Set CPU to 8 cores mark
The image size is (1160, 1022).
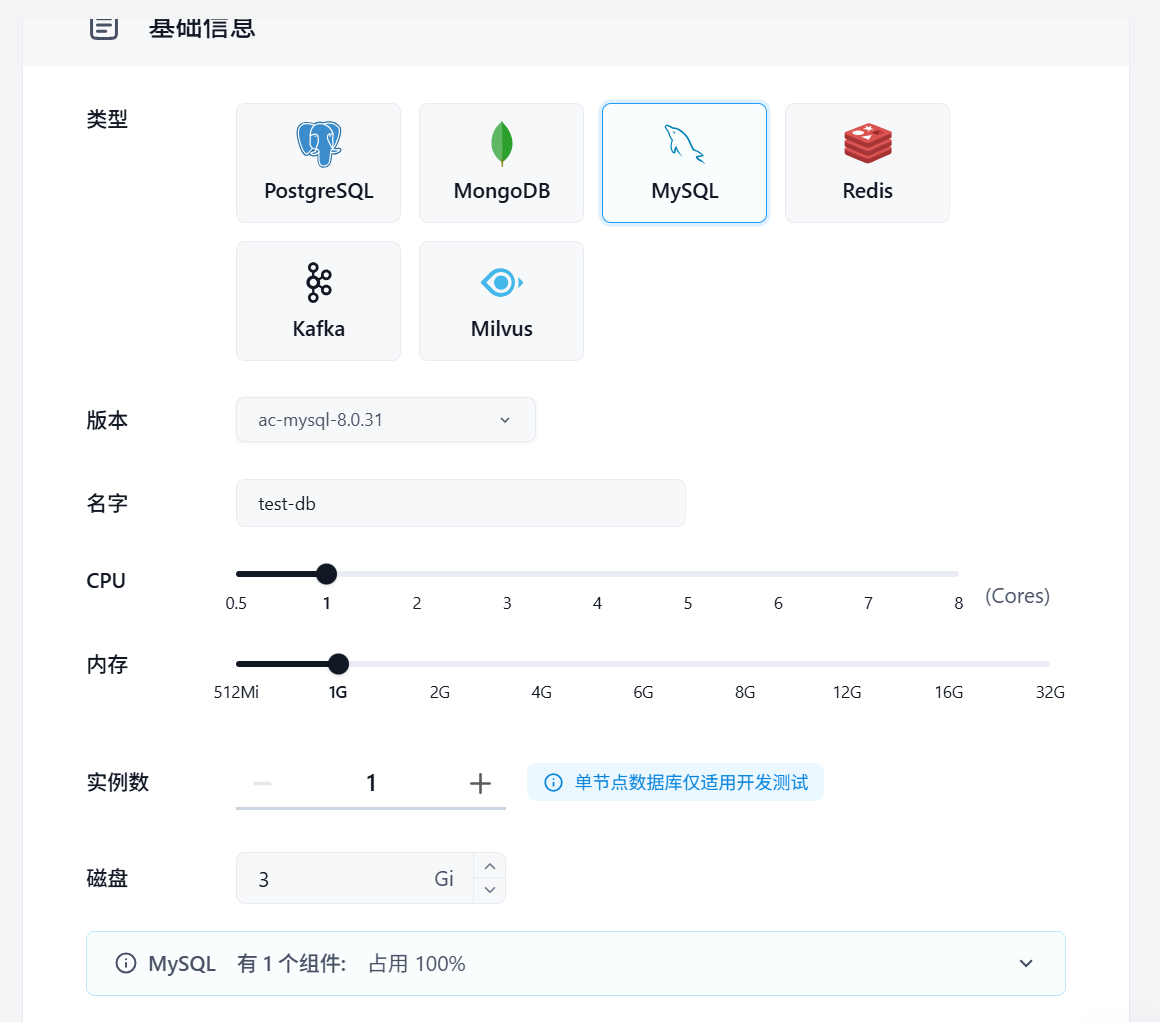[958, 603]
